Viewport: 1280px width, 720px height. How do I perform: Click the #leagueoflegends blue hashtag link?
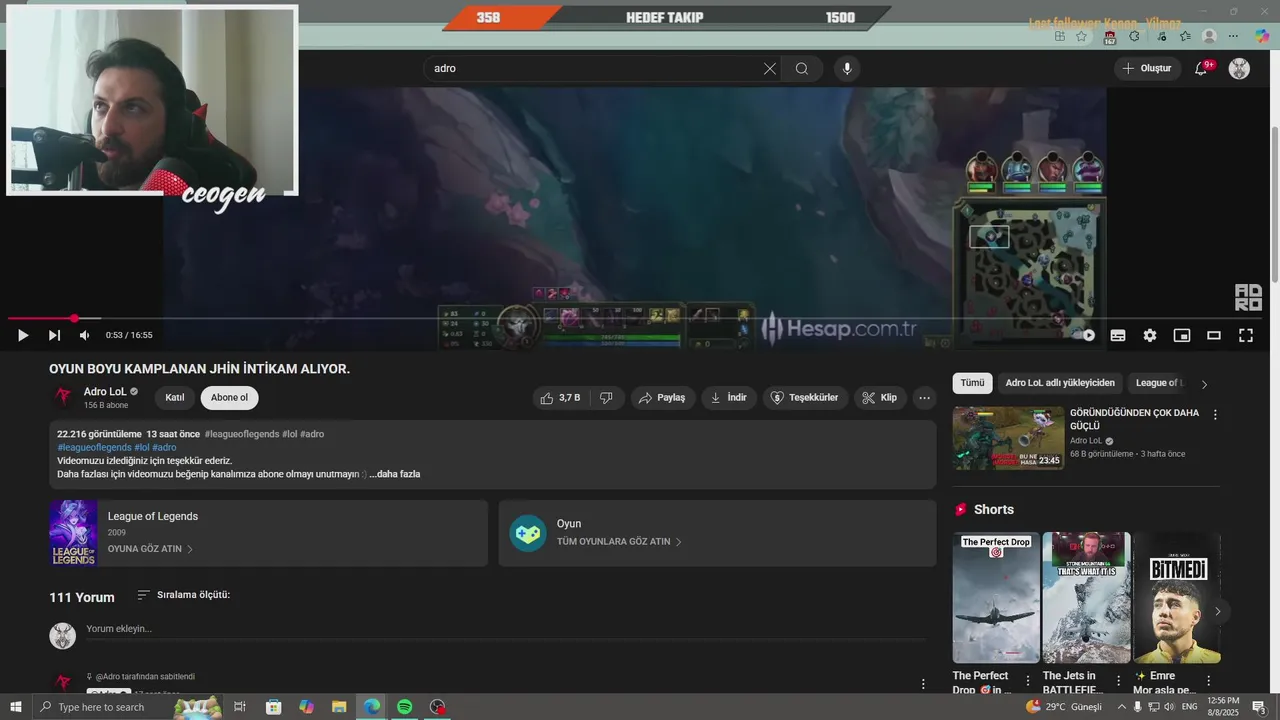(x=94, y=447)
